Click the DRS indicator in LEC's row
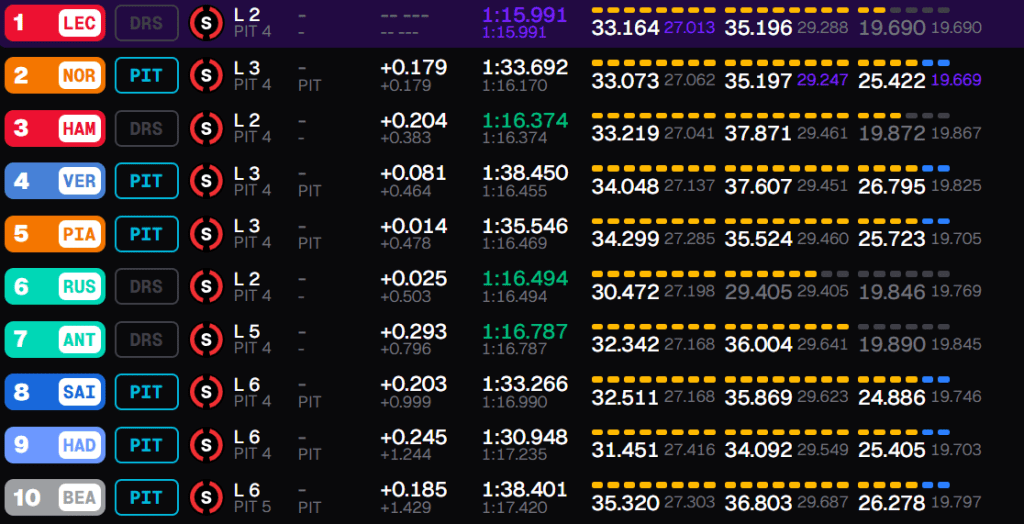Image resolution: width=1024 pixels, height=524 pixels. point(147,23)
